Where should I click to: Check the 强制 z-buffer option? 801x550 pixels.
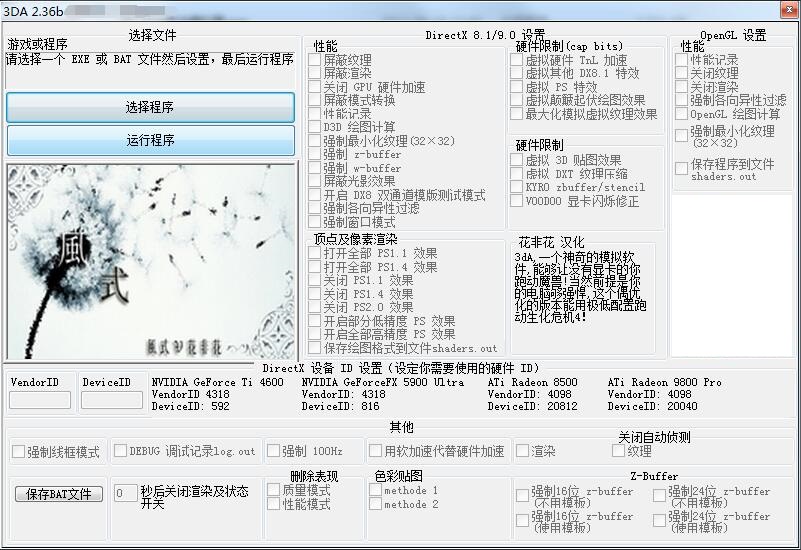pos(315,154)
